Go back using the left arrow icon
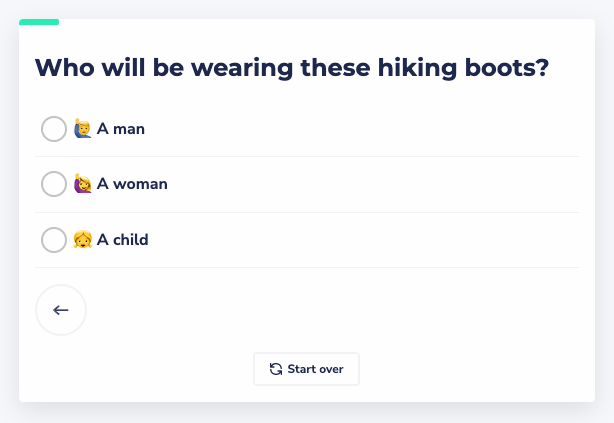 point(61,310)
